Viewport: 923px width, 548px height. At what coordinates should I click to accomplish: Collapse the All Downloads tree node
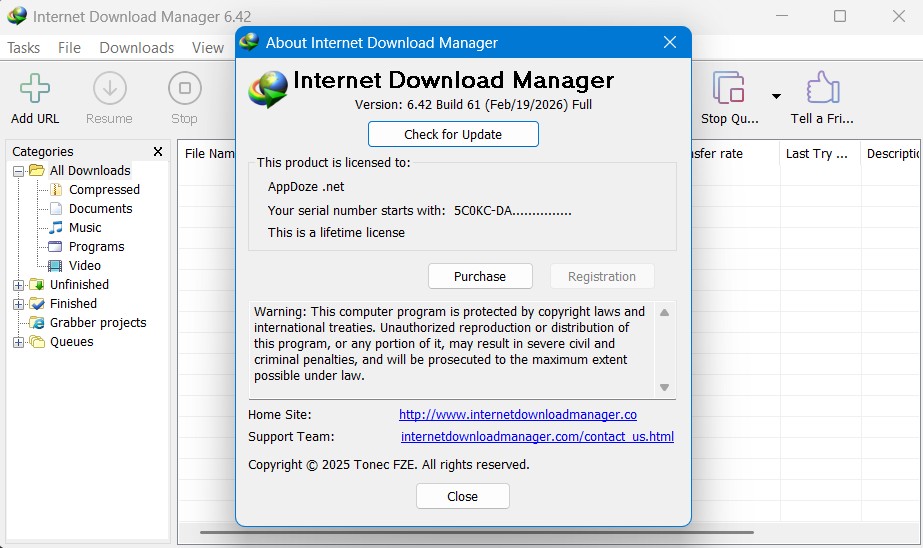pos(18,171)
